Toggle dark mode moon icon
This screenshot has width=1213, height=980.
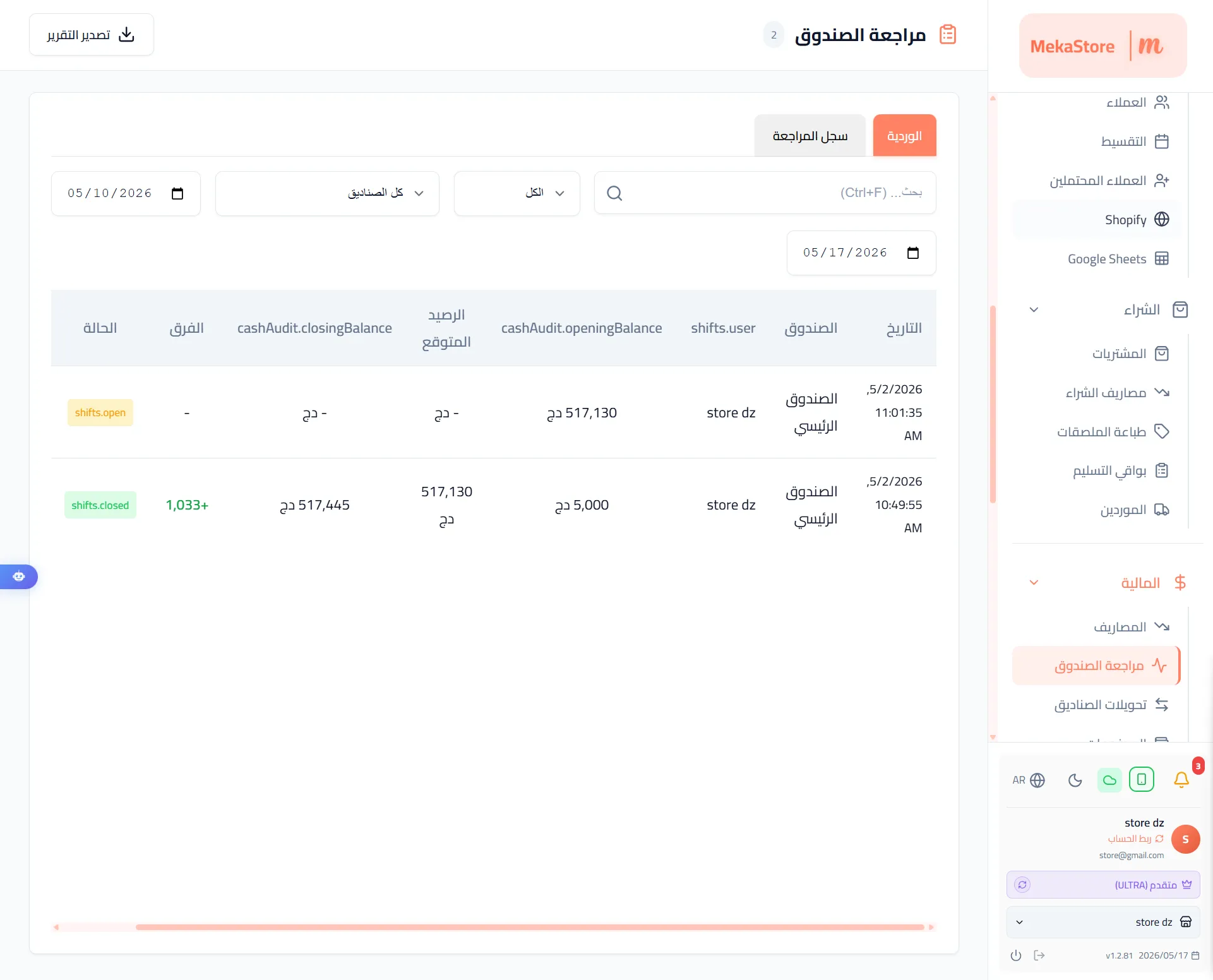[x=1075, y=780]
